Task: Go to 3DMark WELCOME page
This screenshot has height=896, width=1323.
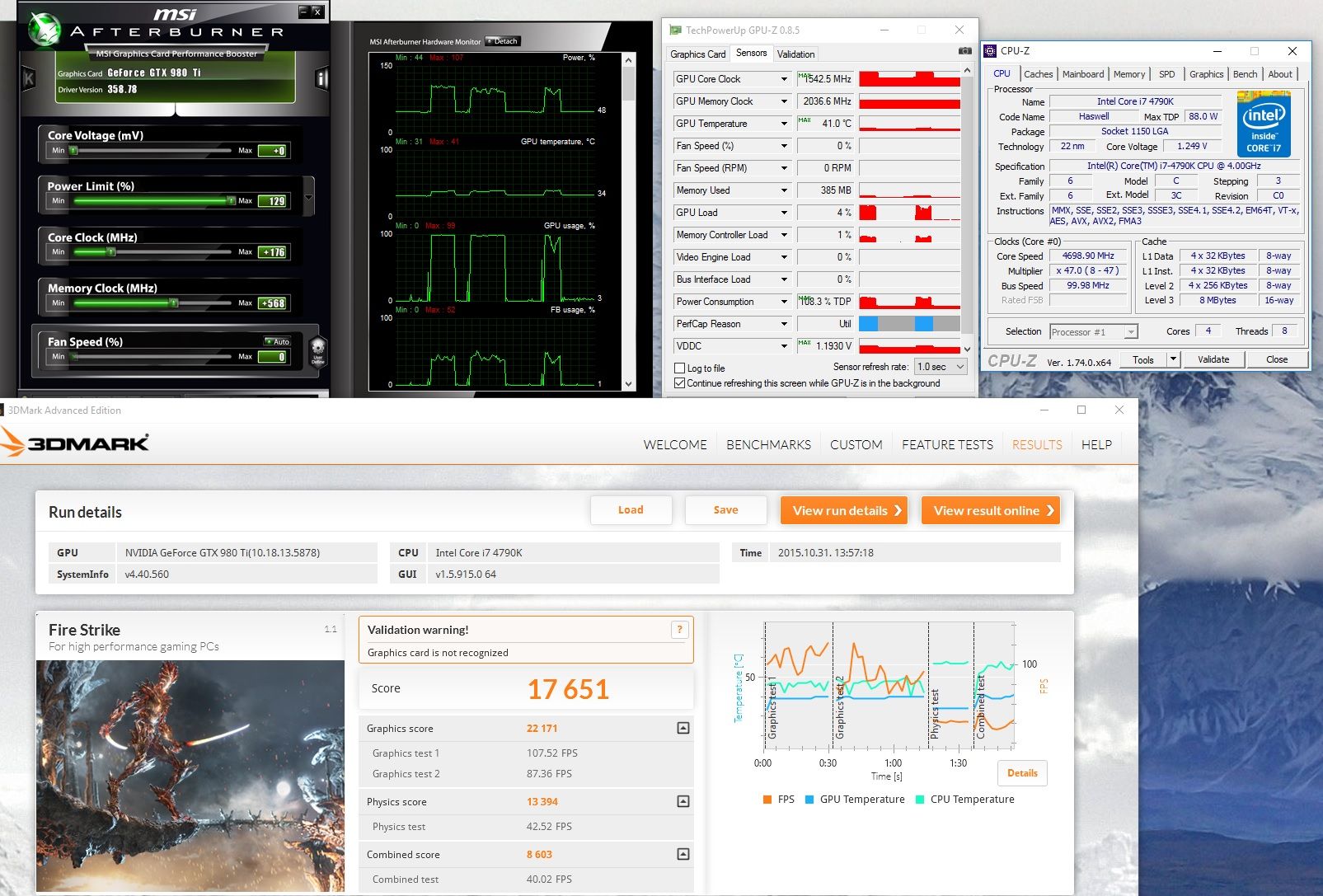Action: pos(675,444)
